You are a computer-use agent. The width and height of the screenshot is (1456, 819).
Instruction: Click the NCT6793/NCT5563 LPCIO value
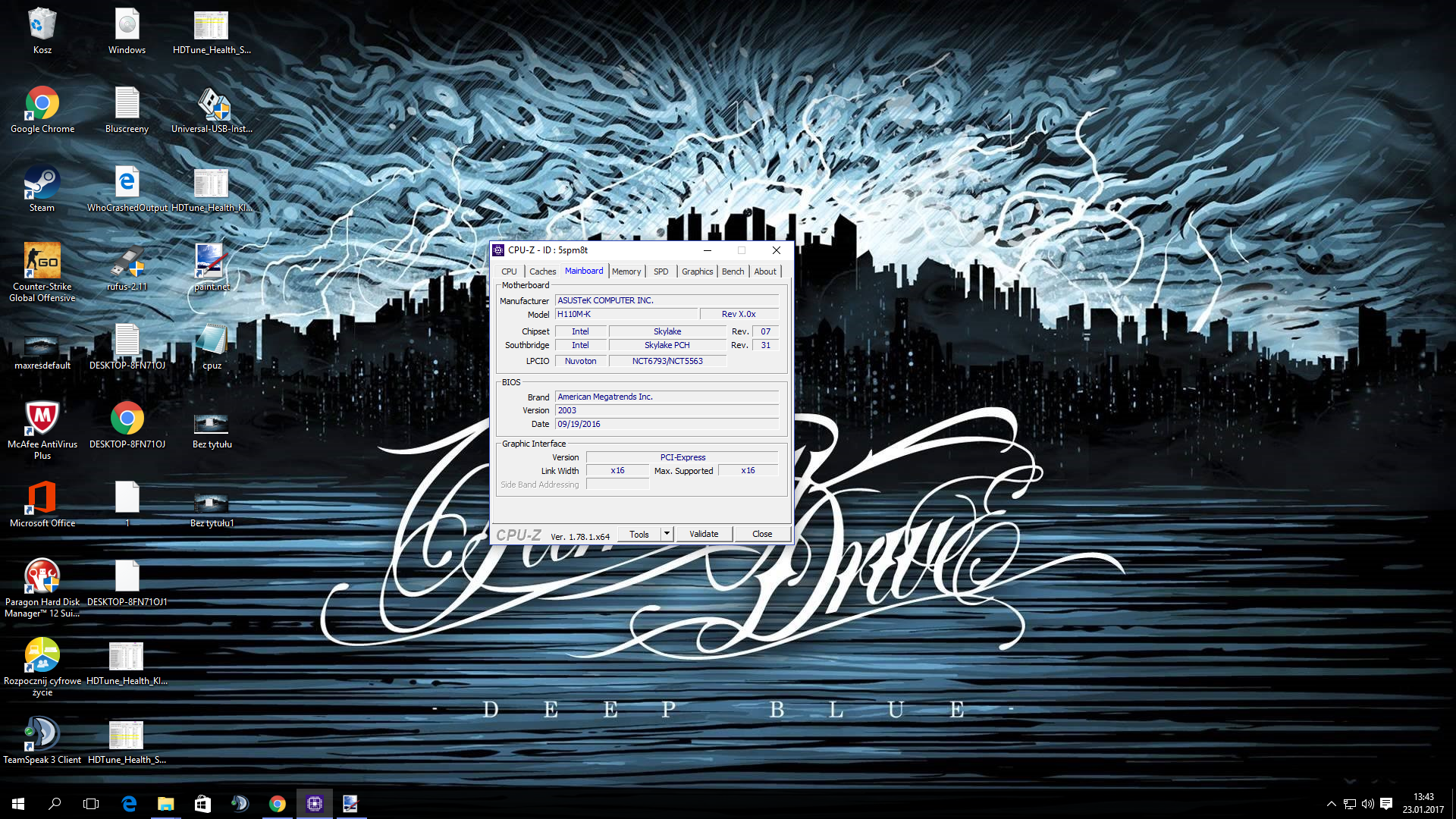[667, 361]
